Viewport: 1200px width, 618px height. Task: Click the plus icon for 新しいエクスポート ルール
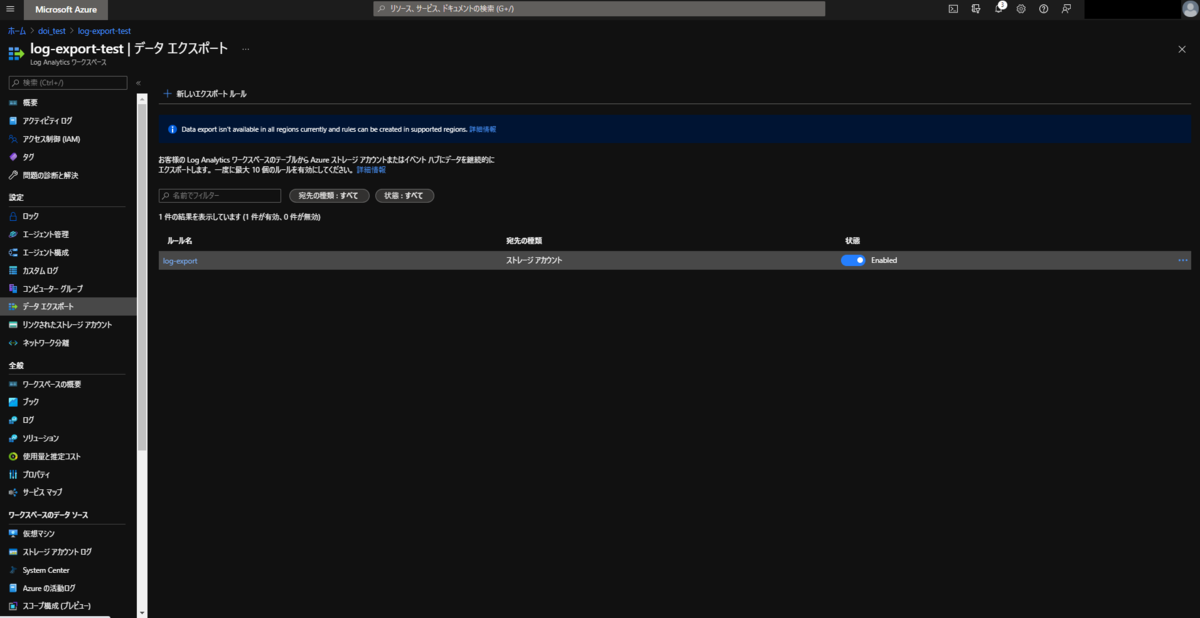[167, 94]
